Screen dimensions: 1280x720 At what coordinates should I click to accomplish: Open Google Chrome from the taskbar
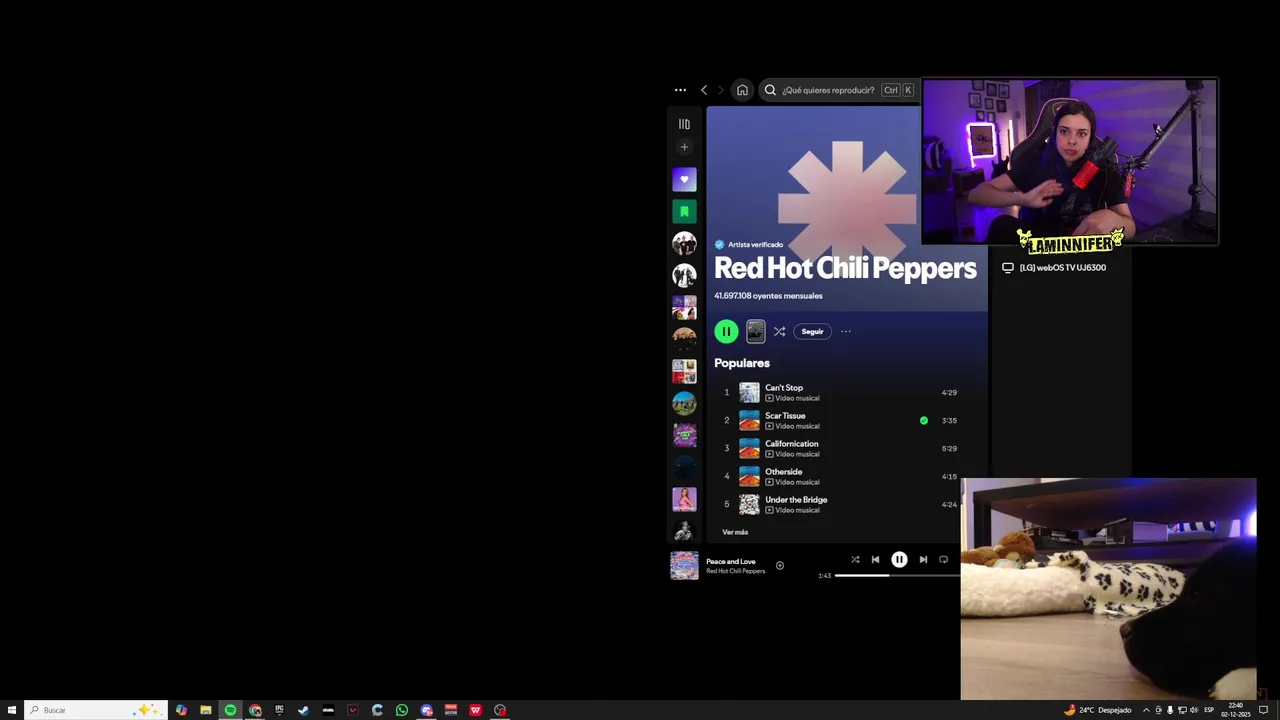point(255,710)
